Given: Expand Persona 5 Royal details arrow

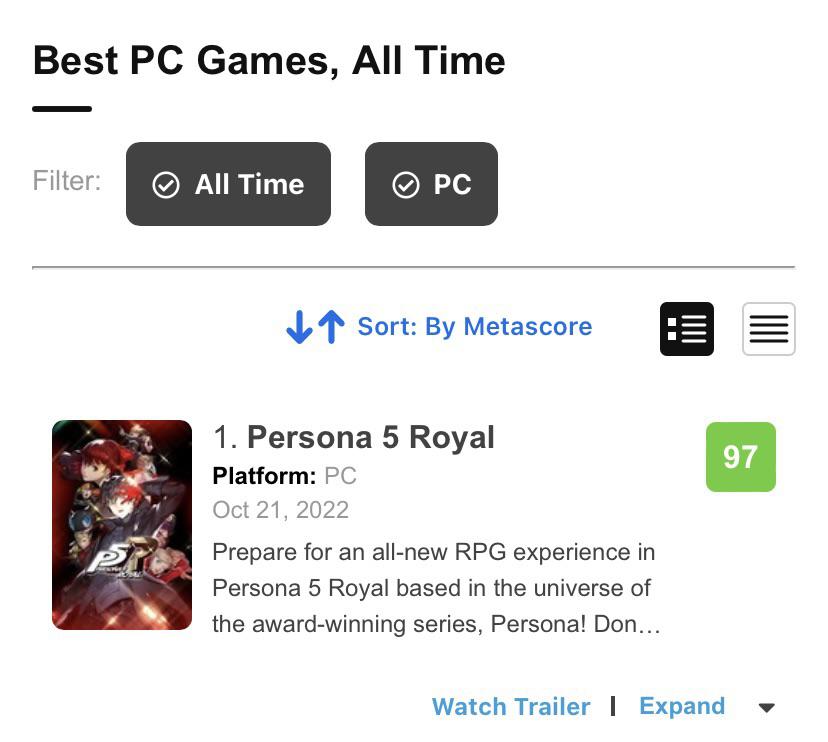Looking at the screenshot, I should [x=766, y=707].
